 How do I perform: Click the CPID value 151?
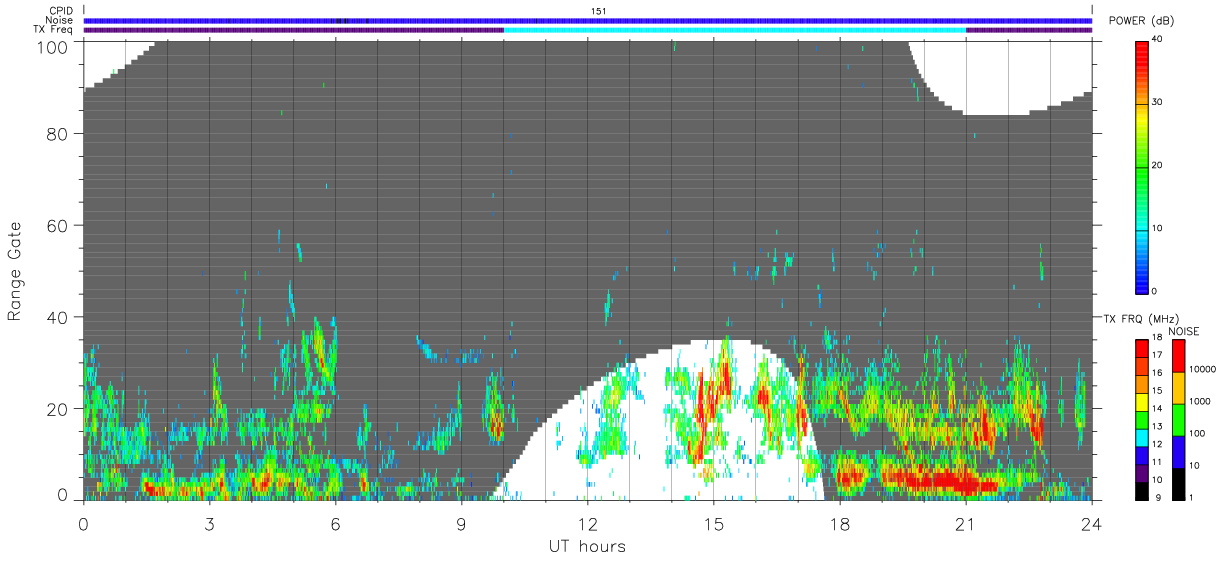[x=598, y=11]
